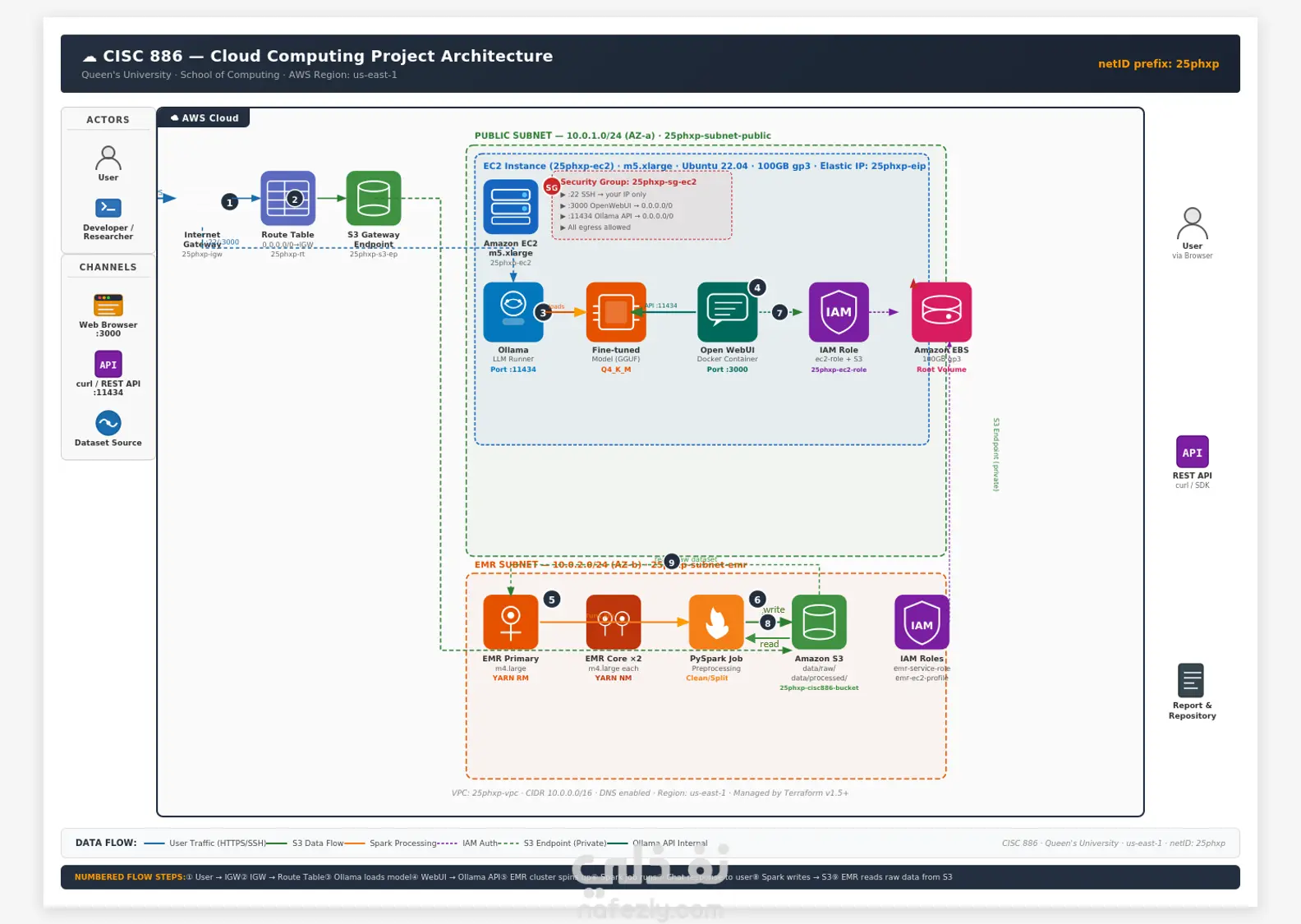This screenshot has width=1301, height=924.
Task: Click the 'Internet Gateway' label
Action: pyautogui.click(x=202, y=240)
